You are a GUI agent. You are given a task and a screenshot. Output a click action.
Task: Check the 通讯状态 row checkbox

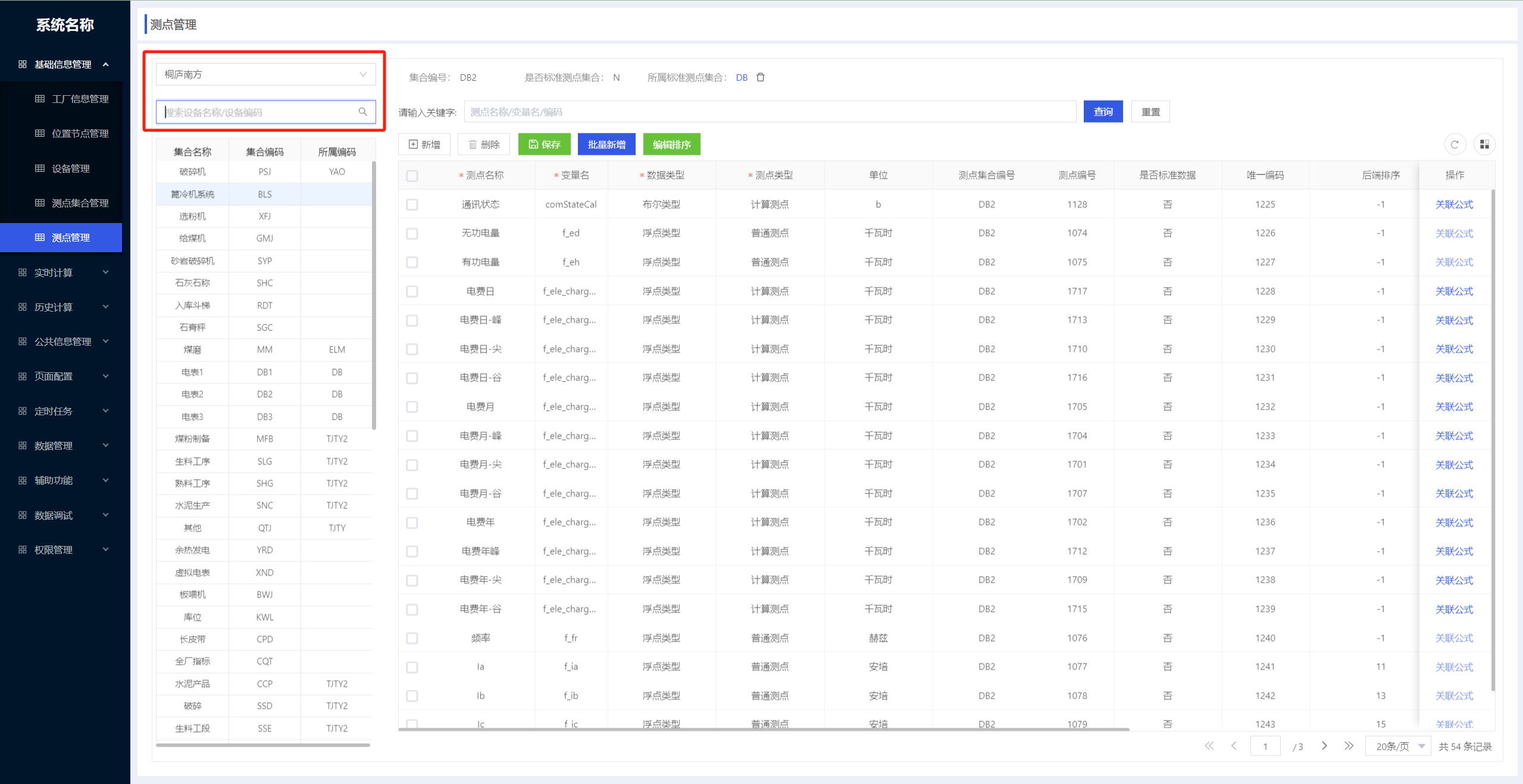coord(412,205)
